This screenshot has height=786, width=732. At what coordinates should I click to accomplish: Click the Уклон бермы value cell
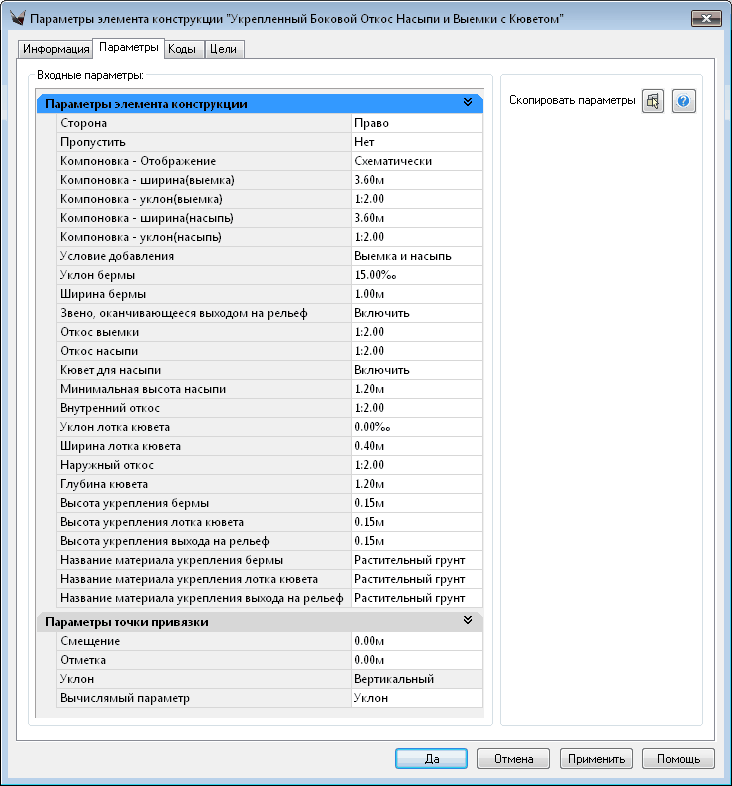coord(415,275)
